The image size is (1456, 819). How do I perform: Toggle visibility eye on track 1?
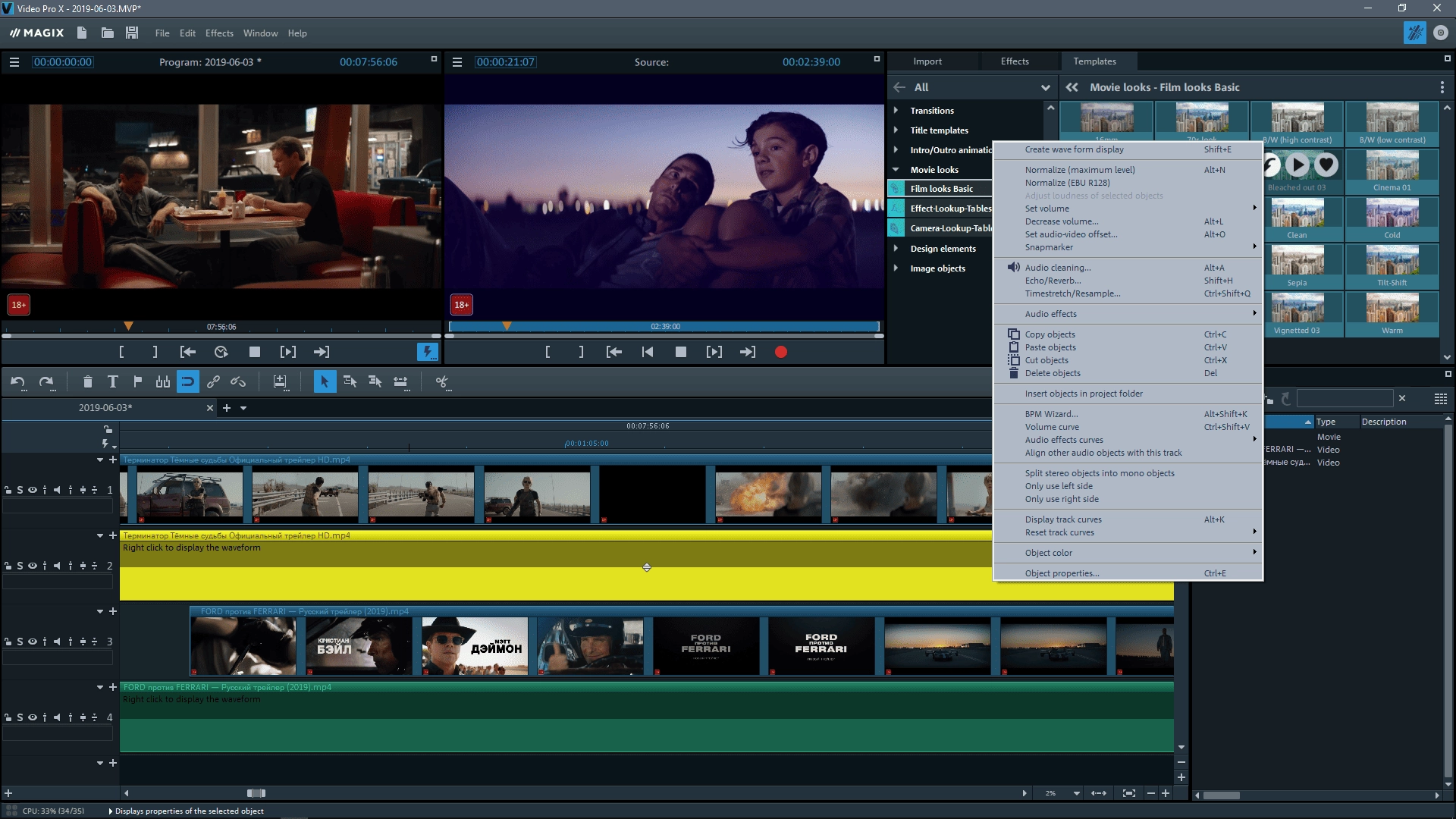33,490
